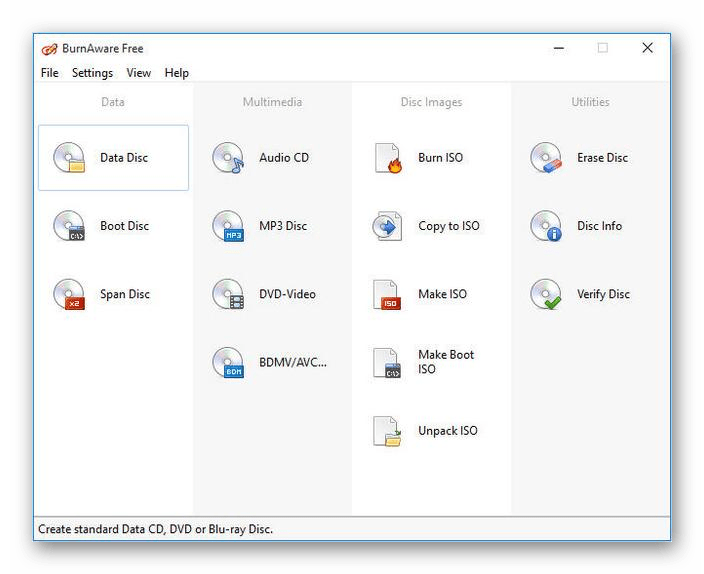
Task: Minimize the BurnAware Free window
Action: click(559, 48)
